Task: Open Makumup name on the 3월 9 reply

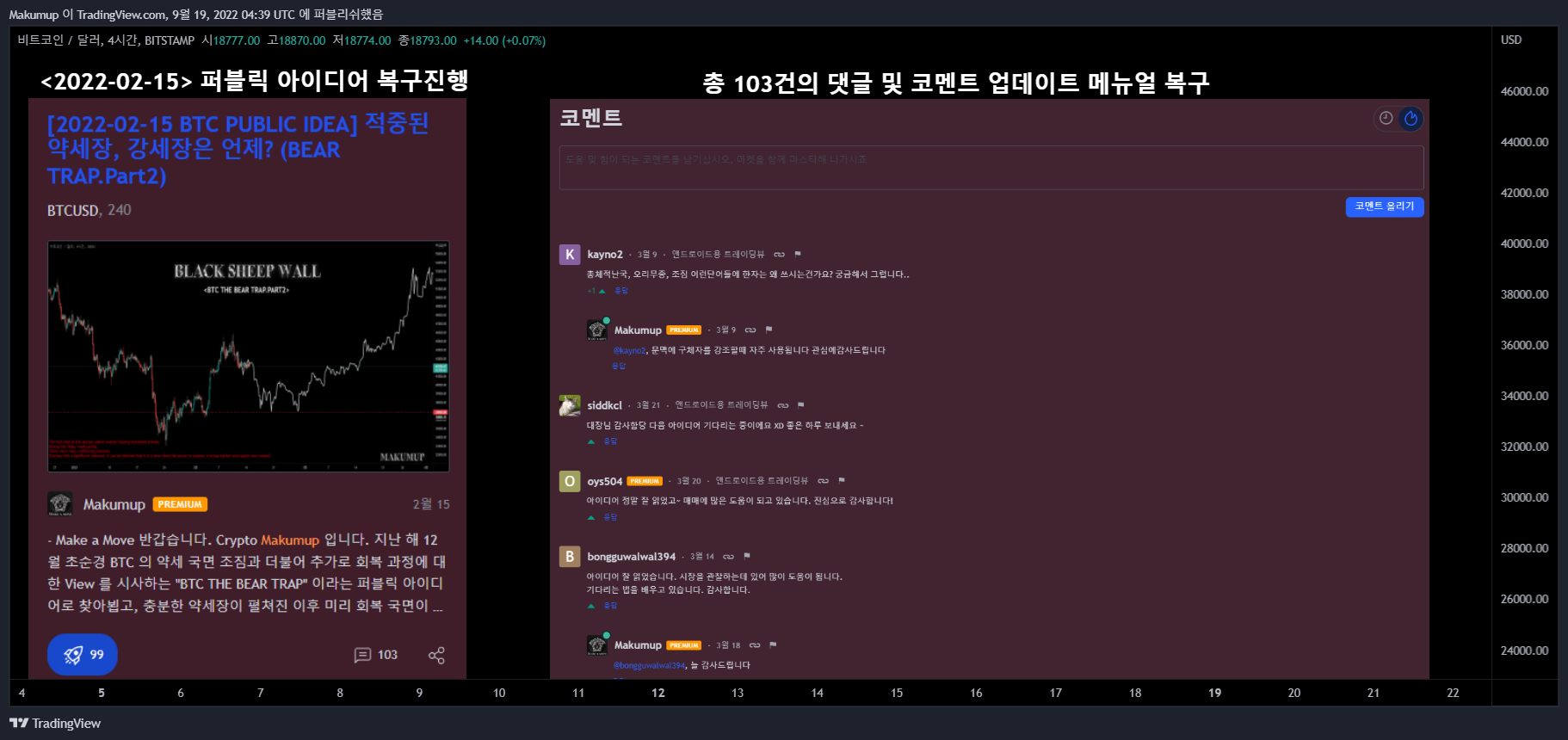Action: click(x=638, y=330)
